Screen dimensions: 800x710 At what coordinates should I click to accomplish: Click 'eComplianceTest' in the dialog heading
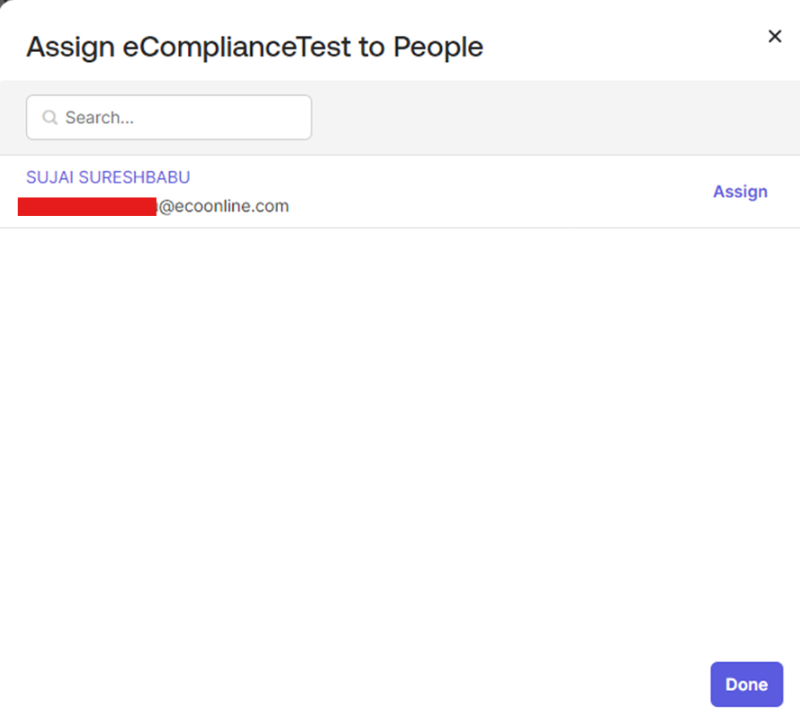(x=236, y=47)
